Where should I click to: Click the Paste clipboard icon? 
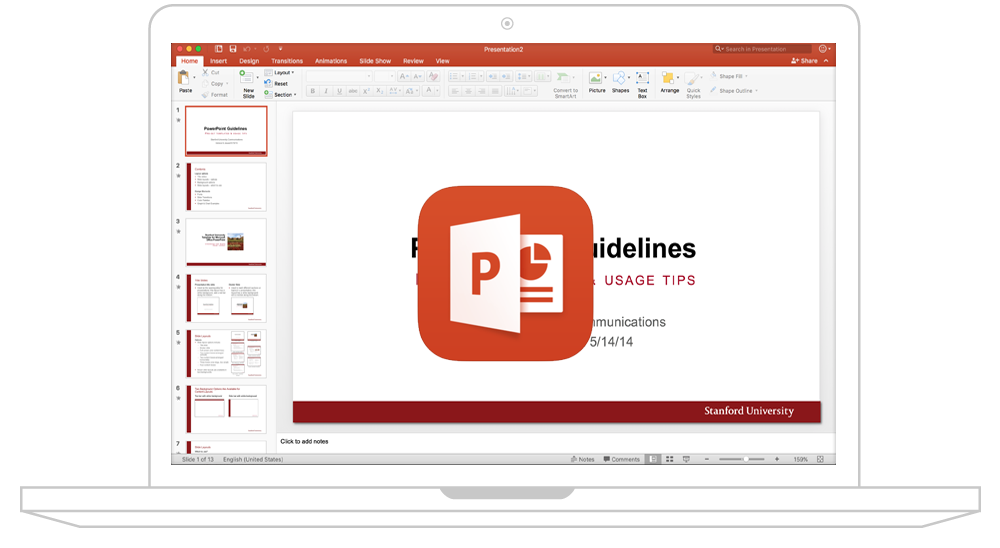[184, 78]
